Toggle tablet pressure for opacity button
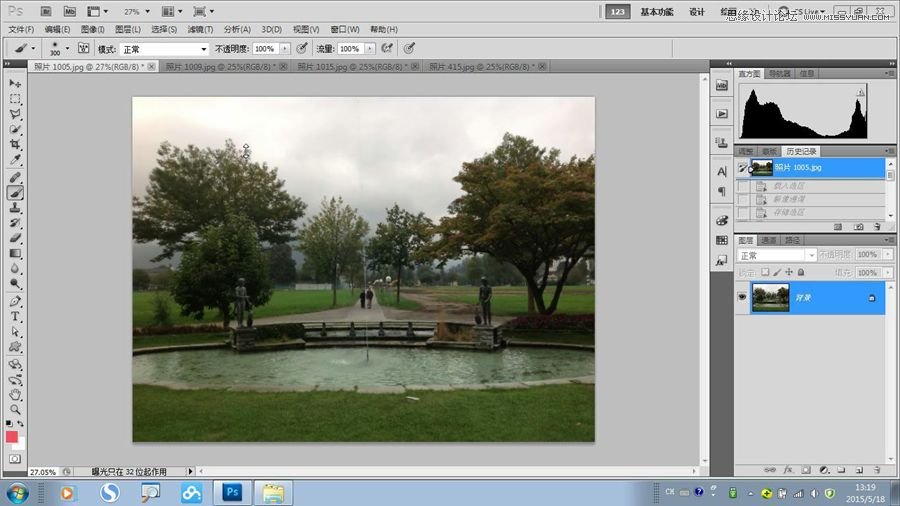Viewport: 900px width, 506px height. coord(302,48)
